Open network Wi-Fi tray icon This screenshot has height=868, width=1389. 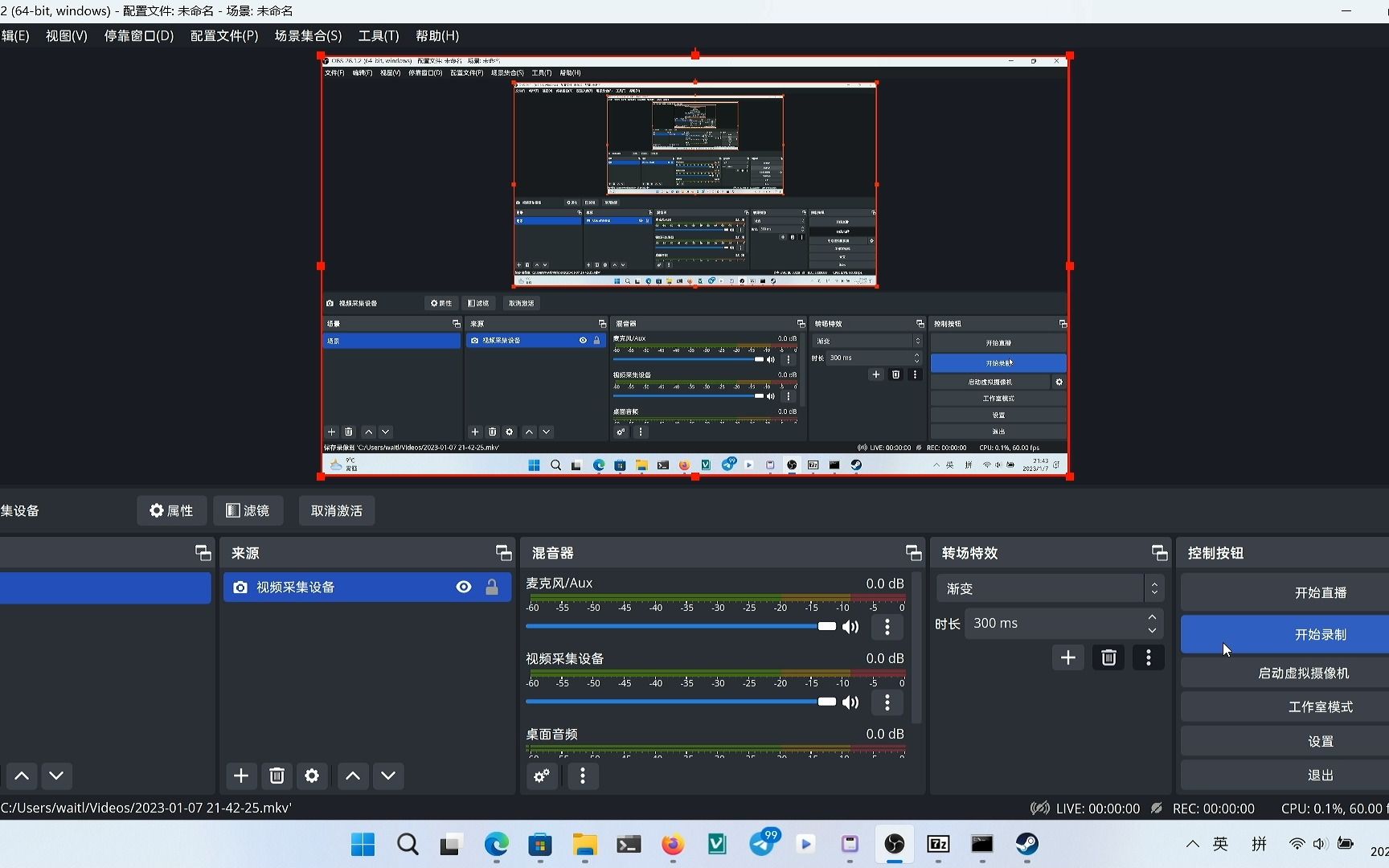click(x=1297, y=844)
